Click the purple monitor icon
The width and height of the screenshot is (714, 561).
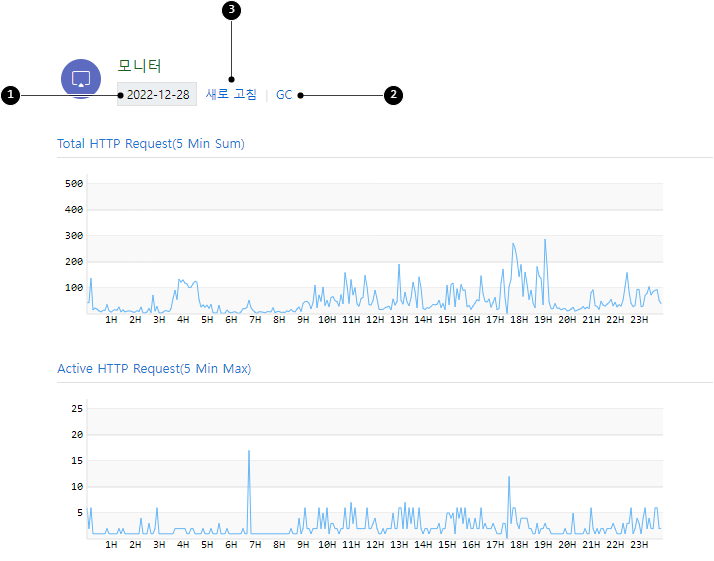click(81, 79)
